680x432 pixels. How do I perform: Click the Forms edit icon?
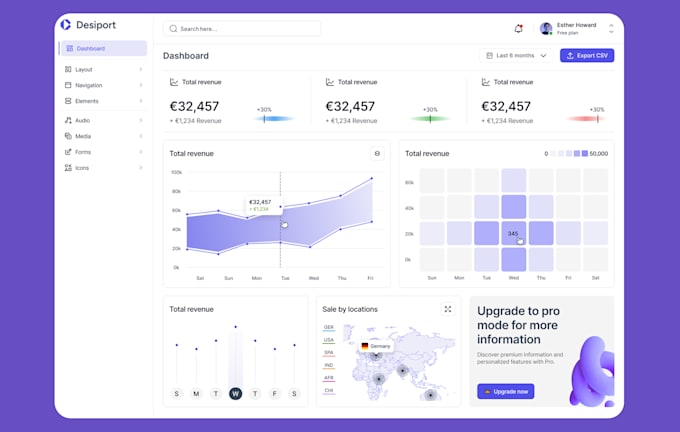[68, 152]
